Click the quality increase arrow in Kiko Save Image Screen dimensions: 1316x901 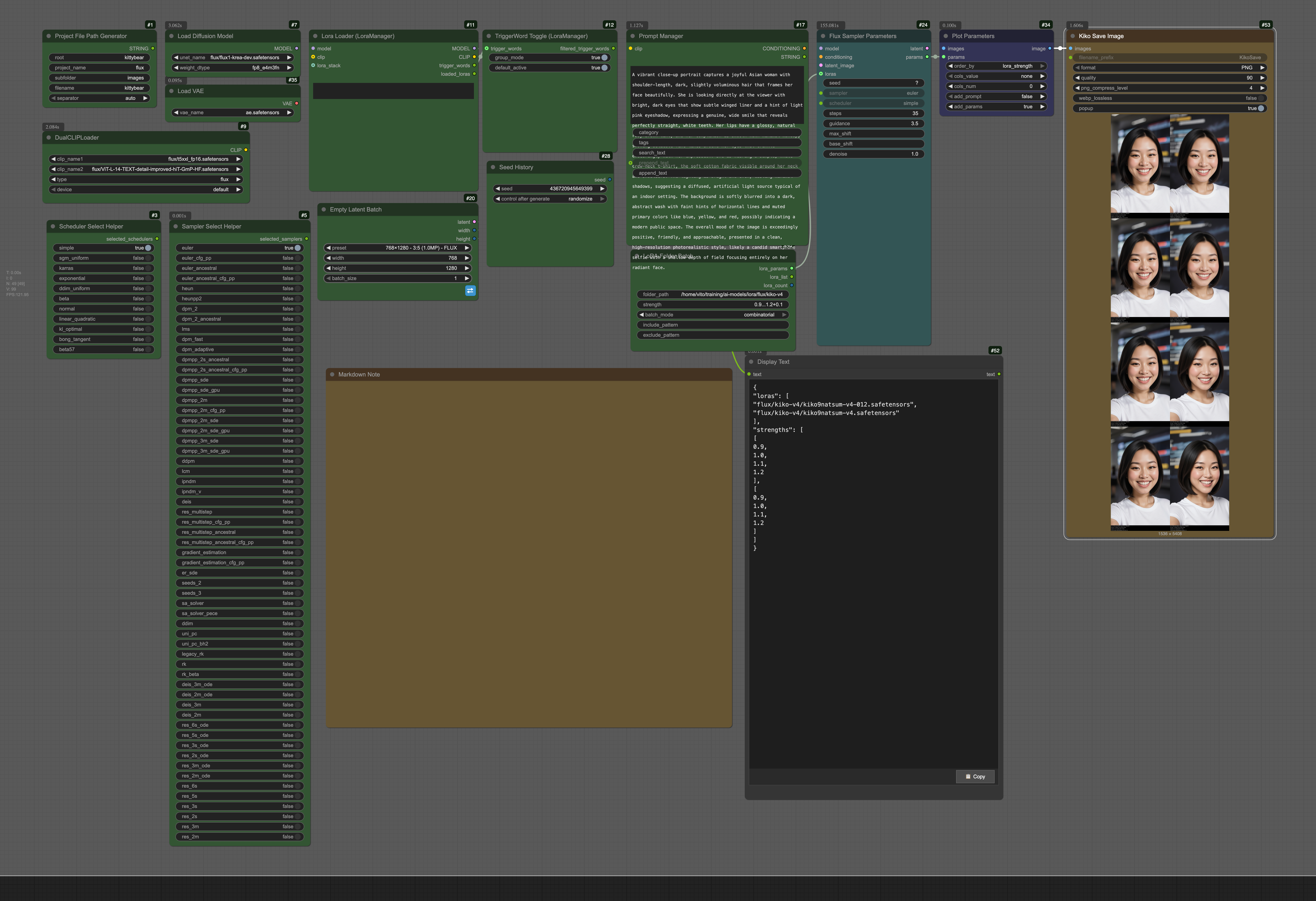click(1262, 78)
